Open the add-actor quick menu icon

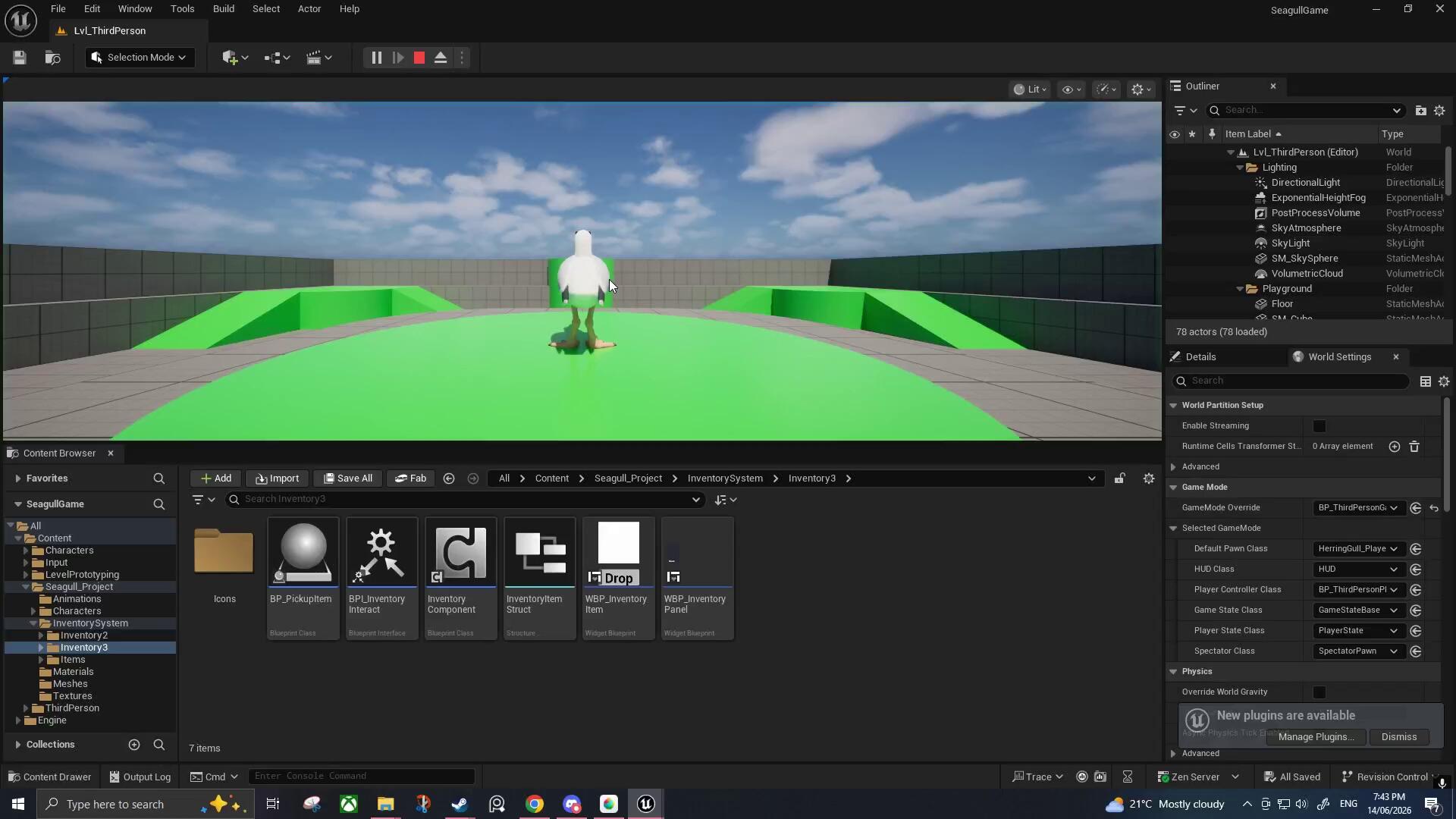pos(235,58)
